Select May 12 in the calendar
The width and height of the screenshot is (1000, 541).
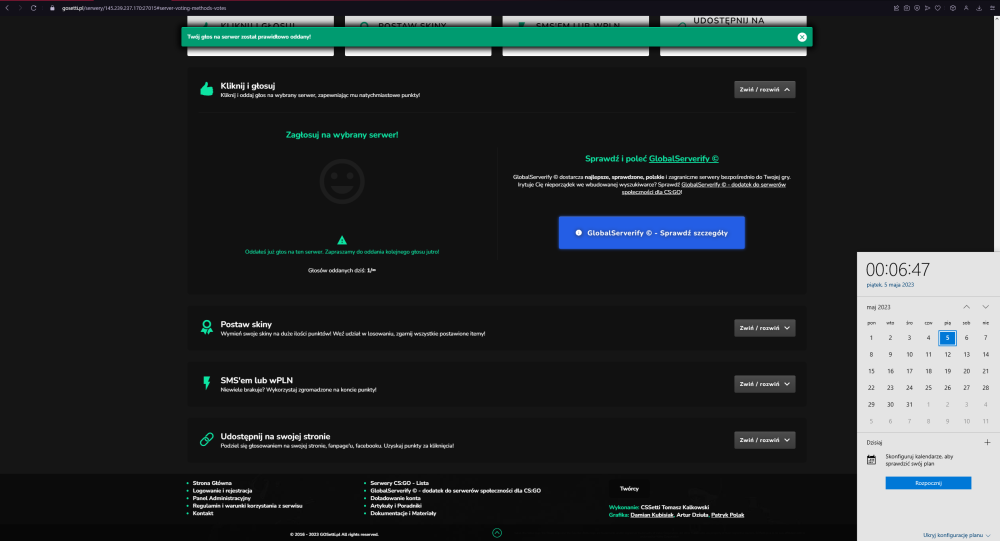coord(947,354)
